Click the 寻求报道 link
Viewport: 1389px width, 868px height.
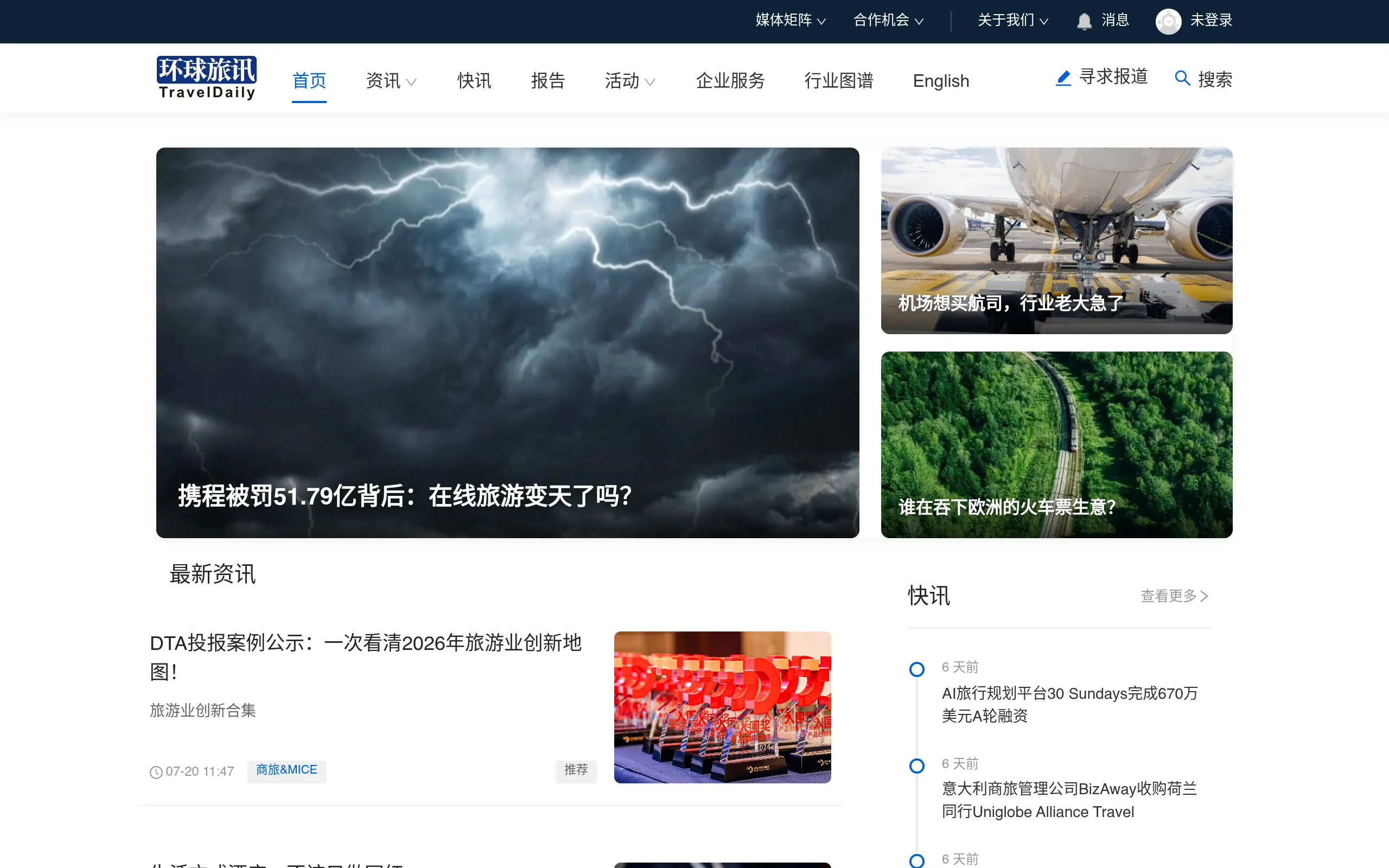click(1113, 76)
